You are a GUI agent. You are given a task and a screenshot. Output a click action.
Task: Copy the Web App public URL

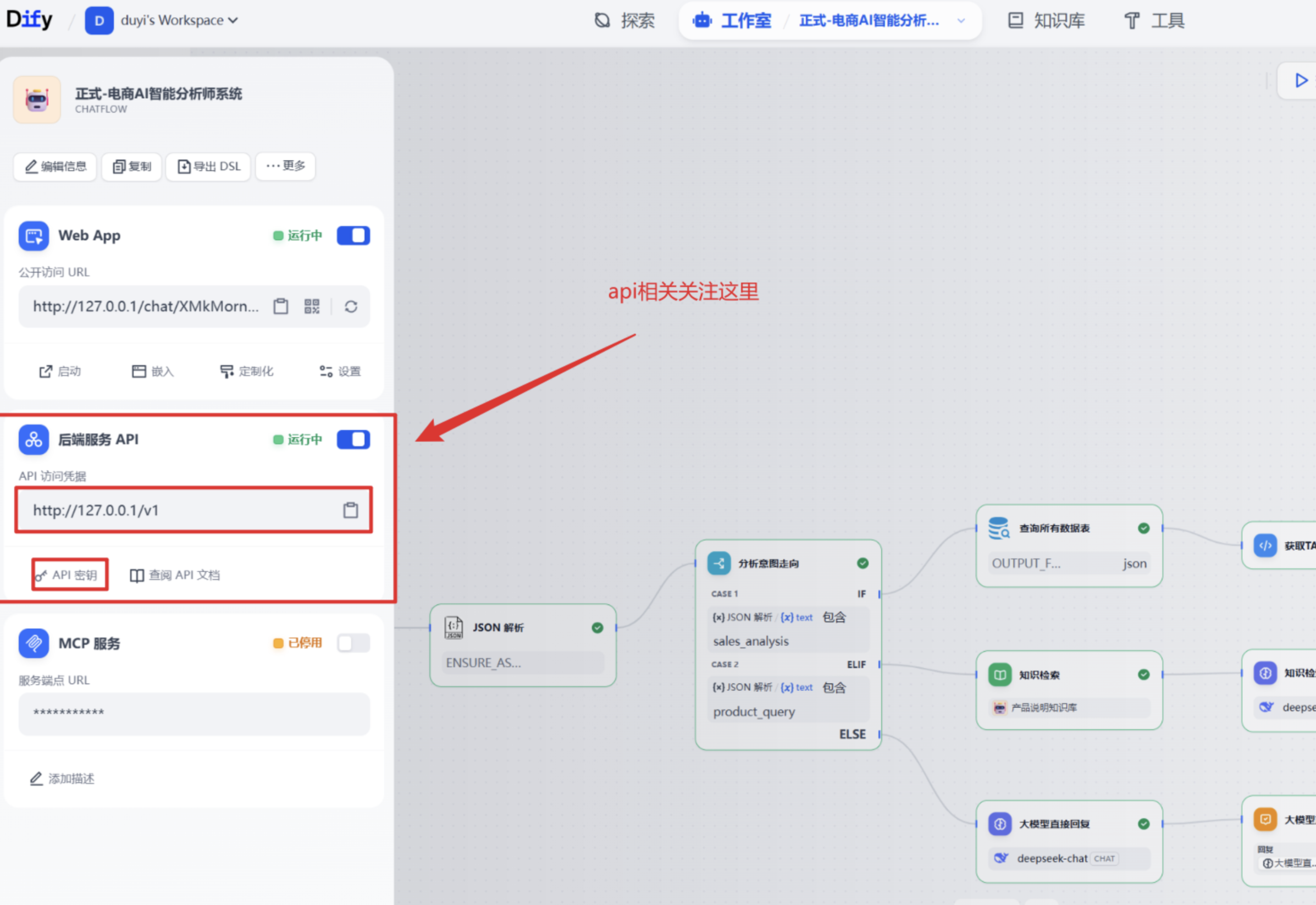pyautogui.click(x=280, y=307)
